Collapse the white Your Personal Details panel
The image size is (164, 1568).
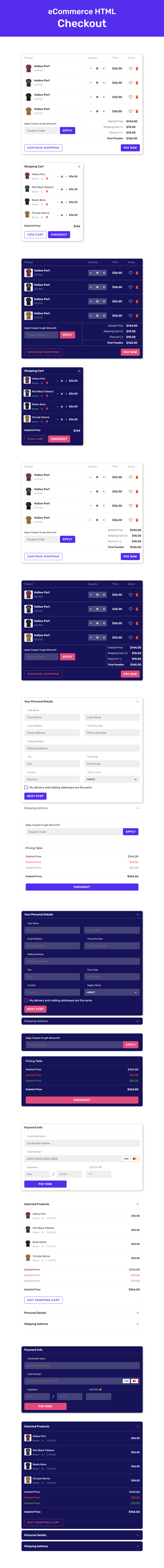click(x=138, y=701)
